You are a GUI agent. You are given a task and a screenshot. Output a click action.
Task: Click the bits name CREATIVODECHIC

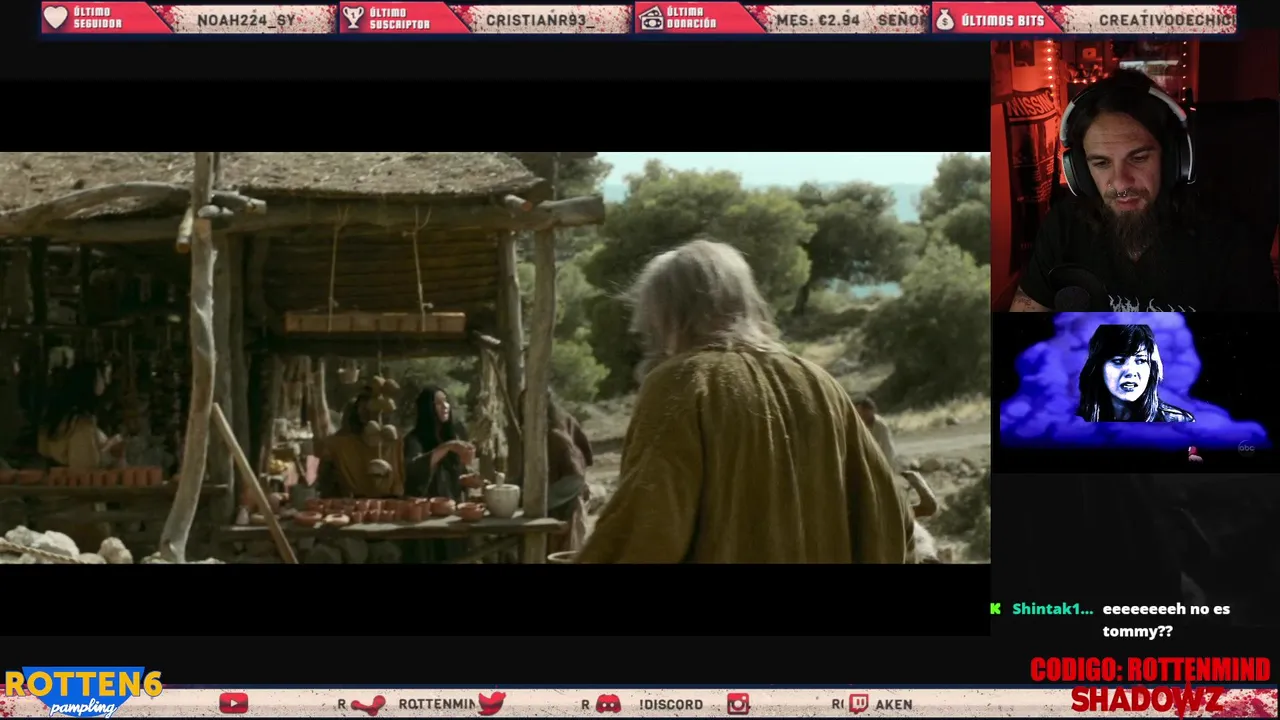click(1167, 20)
